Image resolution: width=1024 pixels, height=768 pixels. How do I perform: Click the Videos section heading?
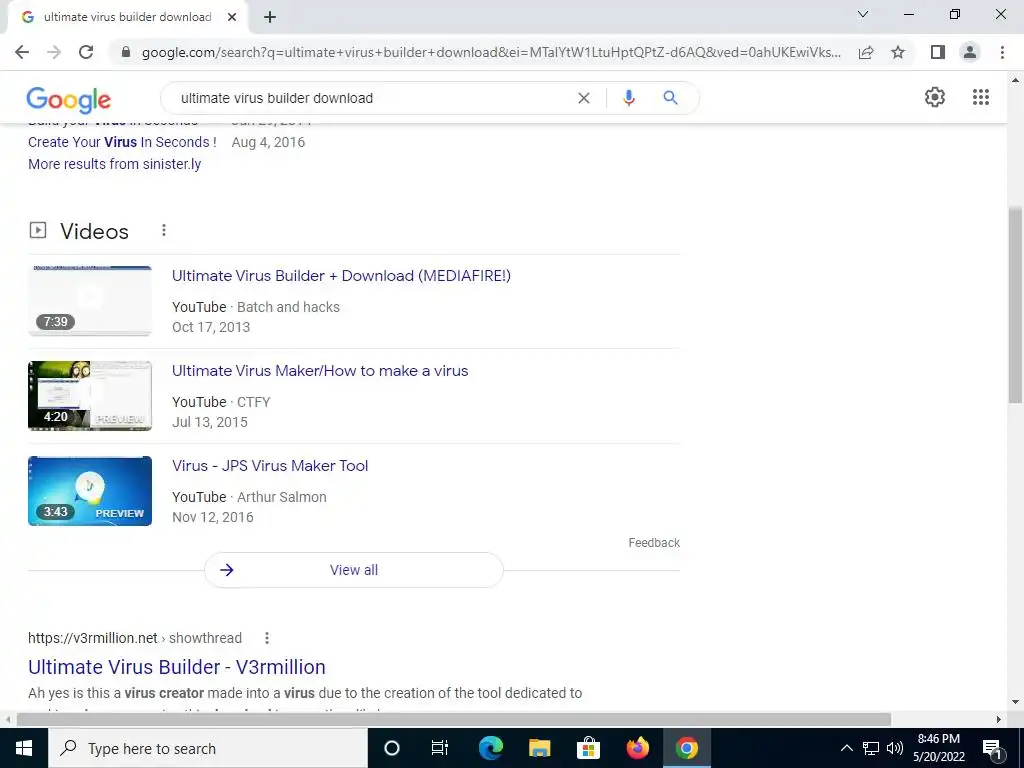point(95,231)
